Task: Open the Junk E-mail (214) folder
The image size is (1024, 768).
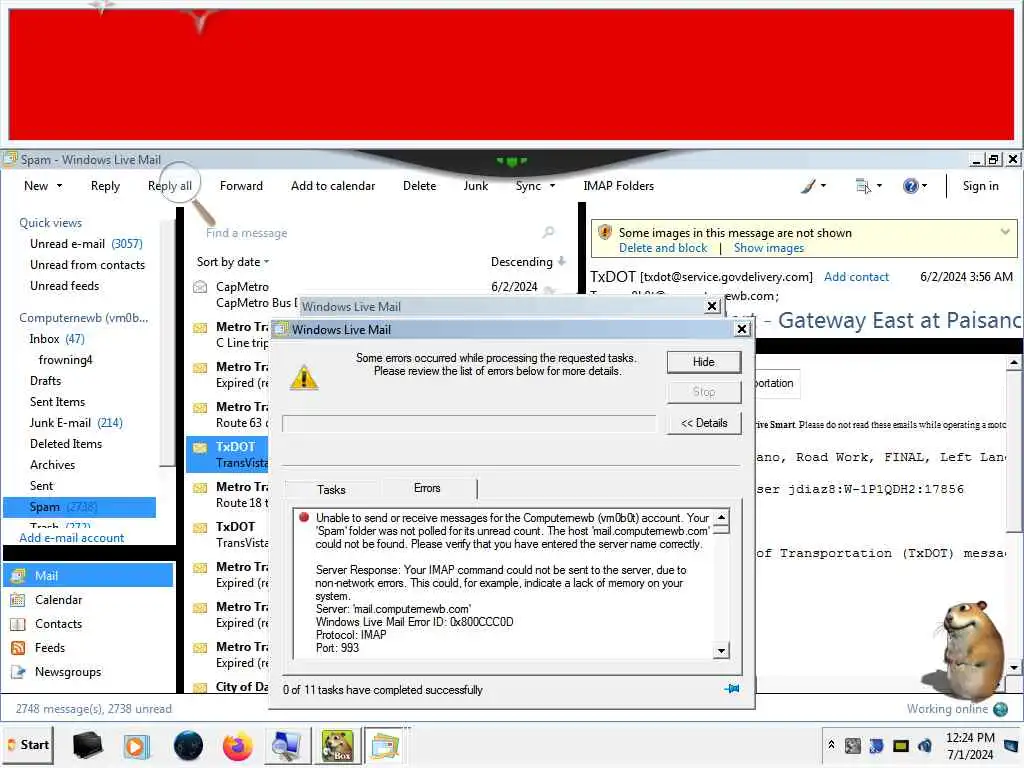Action: coord(76,423)
